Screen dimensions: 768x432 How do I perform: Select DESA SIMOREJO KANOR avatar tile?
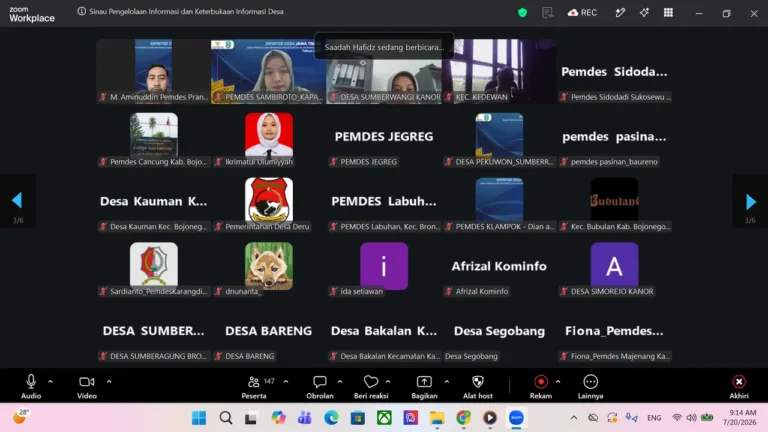(614, 265)
